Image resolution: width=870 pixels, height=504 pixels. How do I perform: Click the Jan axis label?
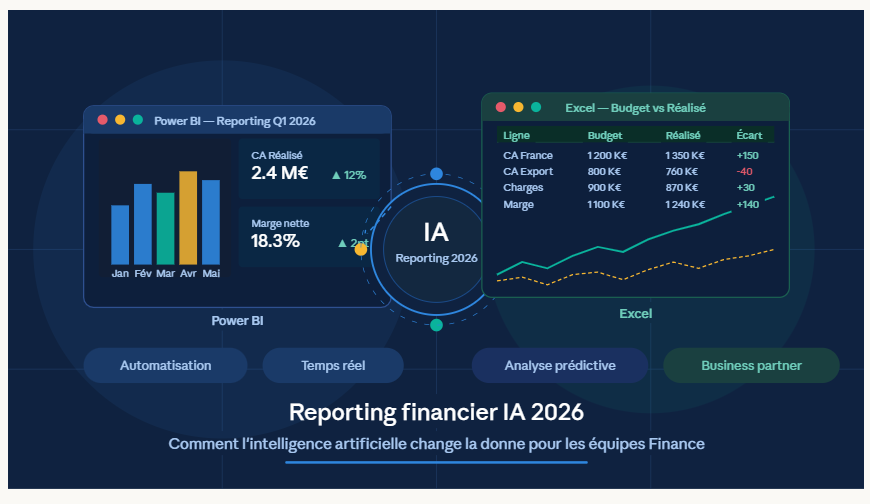coord(120,273)
